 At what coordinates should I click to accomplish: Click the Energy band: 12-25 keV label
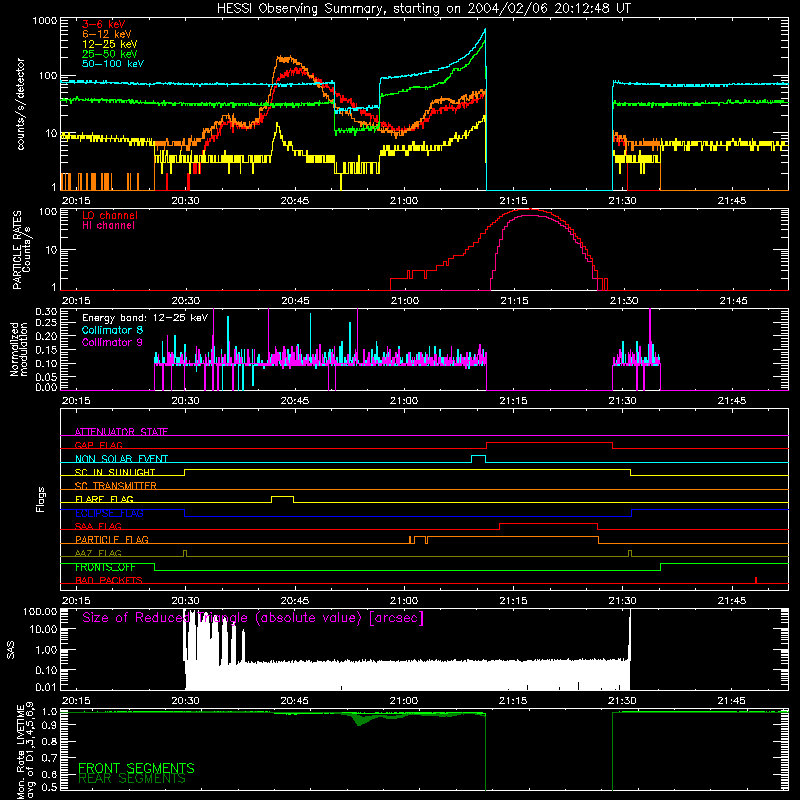point(145,318)
